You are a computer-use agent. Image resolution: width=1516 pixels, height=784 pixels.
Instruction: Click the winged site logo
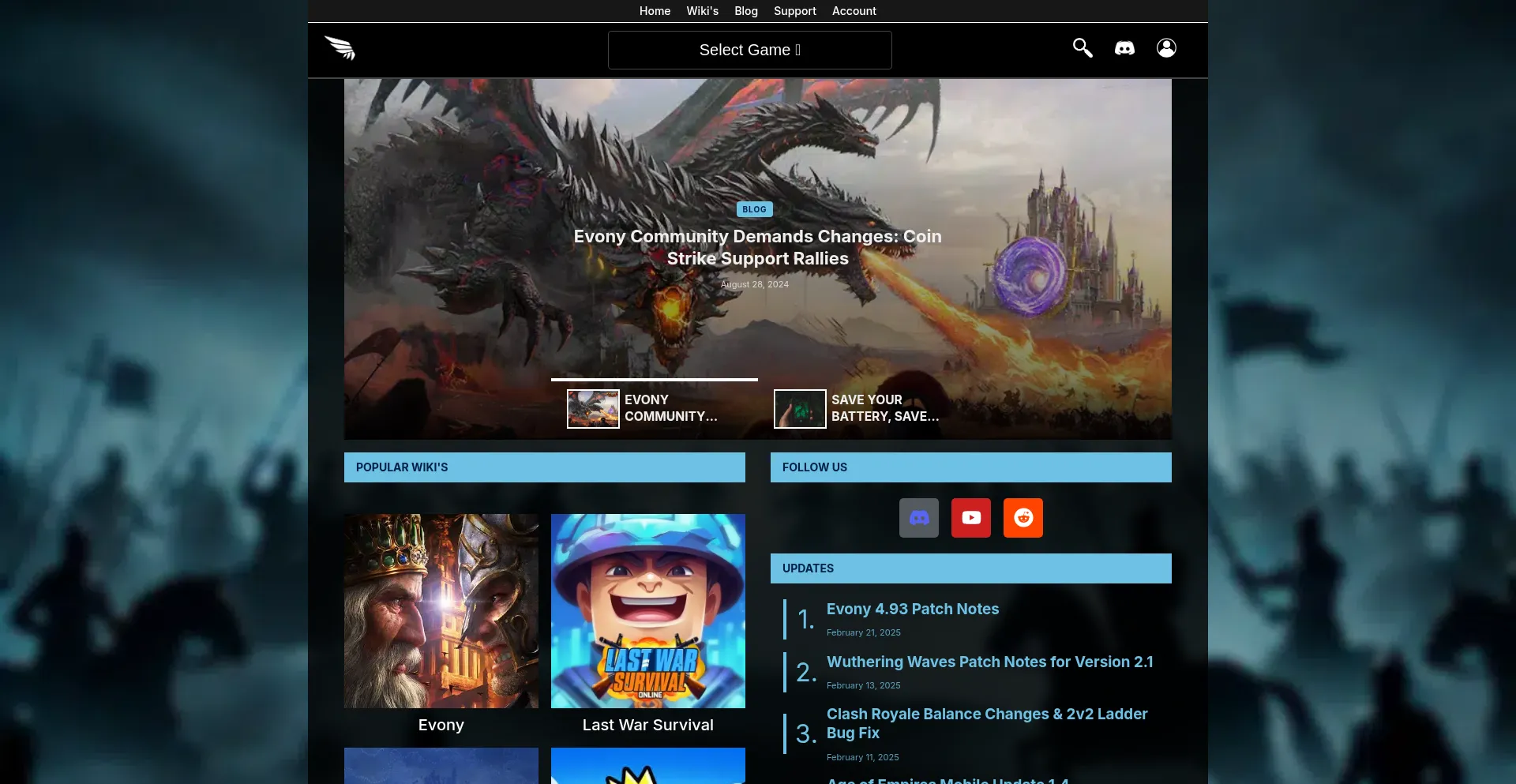(x=340, y=48)
